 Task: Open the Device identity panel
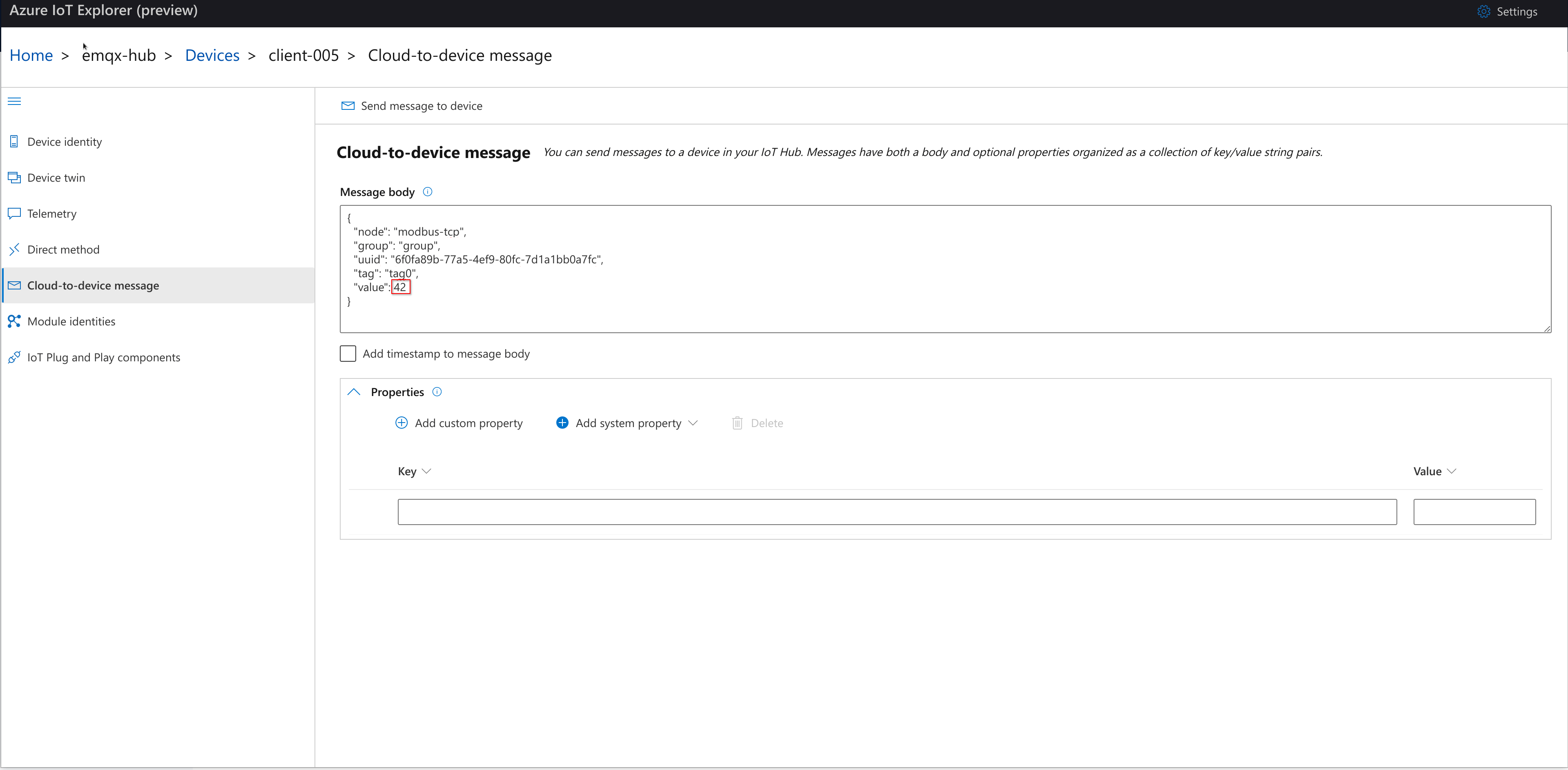[x=65, y=141]
